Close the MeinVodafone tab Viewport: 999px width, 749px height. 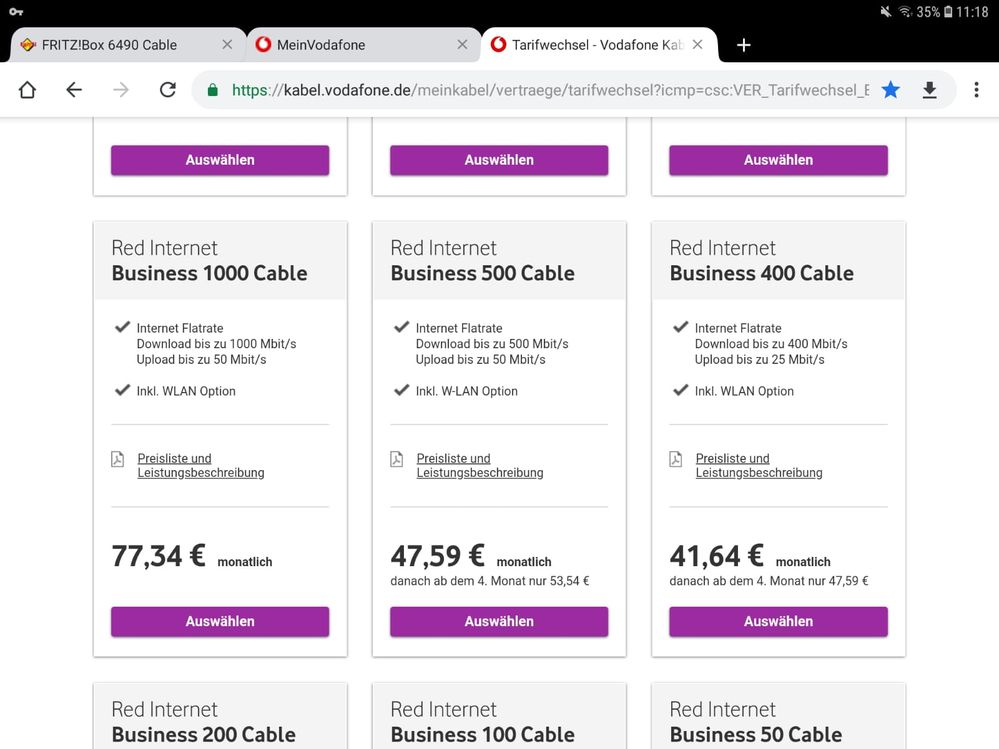pyautogui.click(x=462, y=45)
